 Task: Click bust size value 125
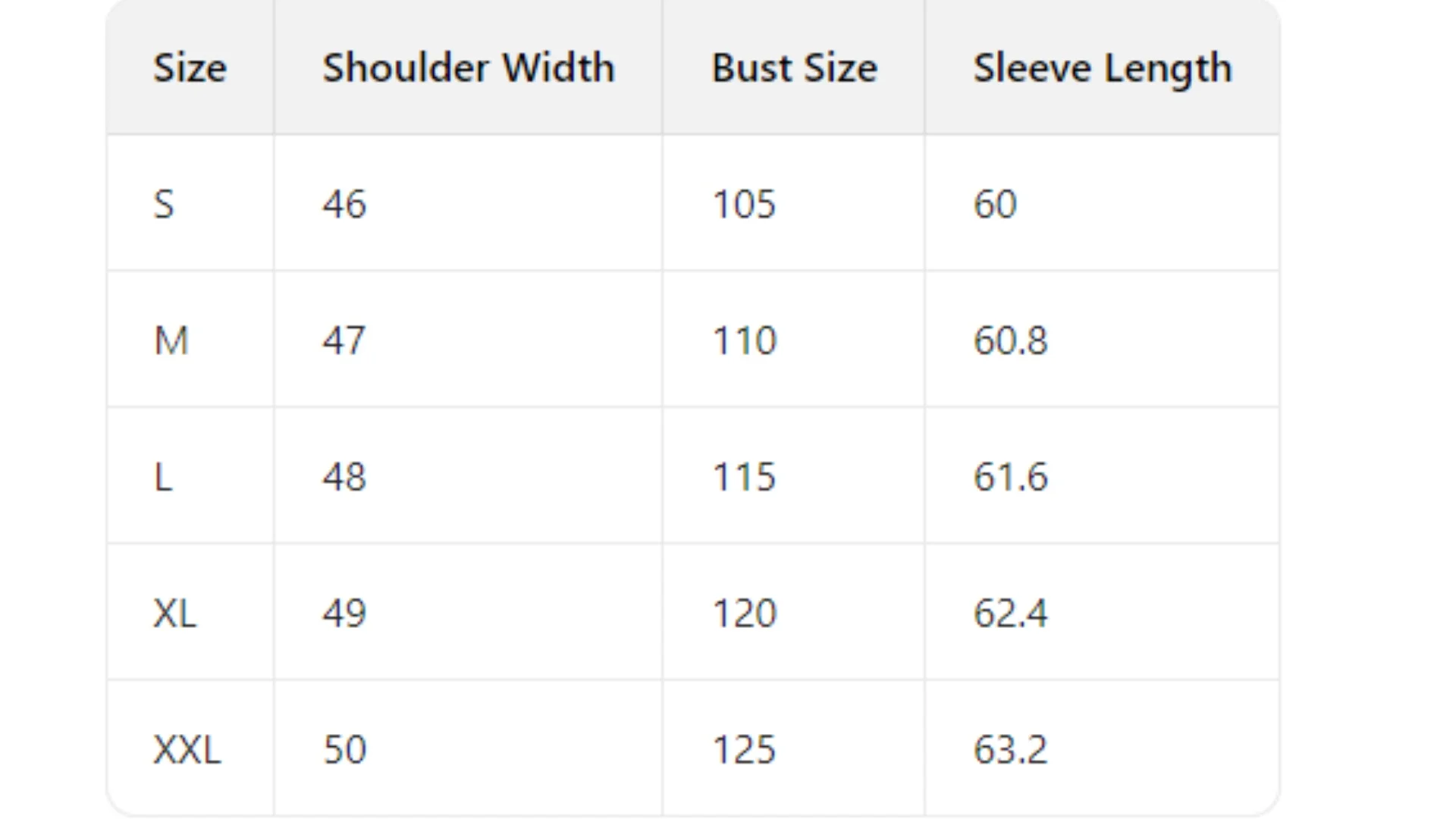tap(744, 749)
